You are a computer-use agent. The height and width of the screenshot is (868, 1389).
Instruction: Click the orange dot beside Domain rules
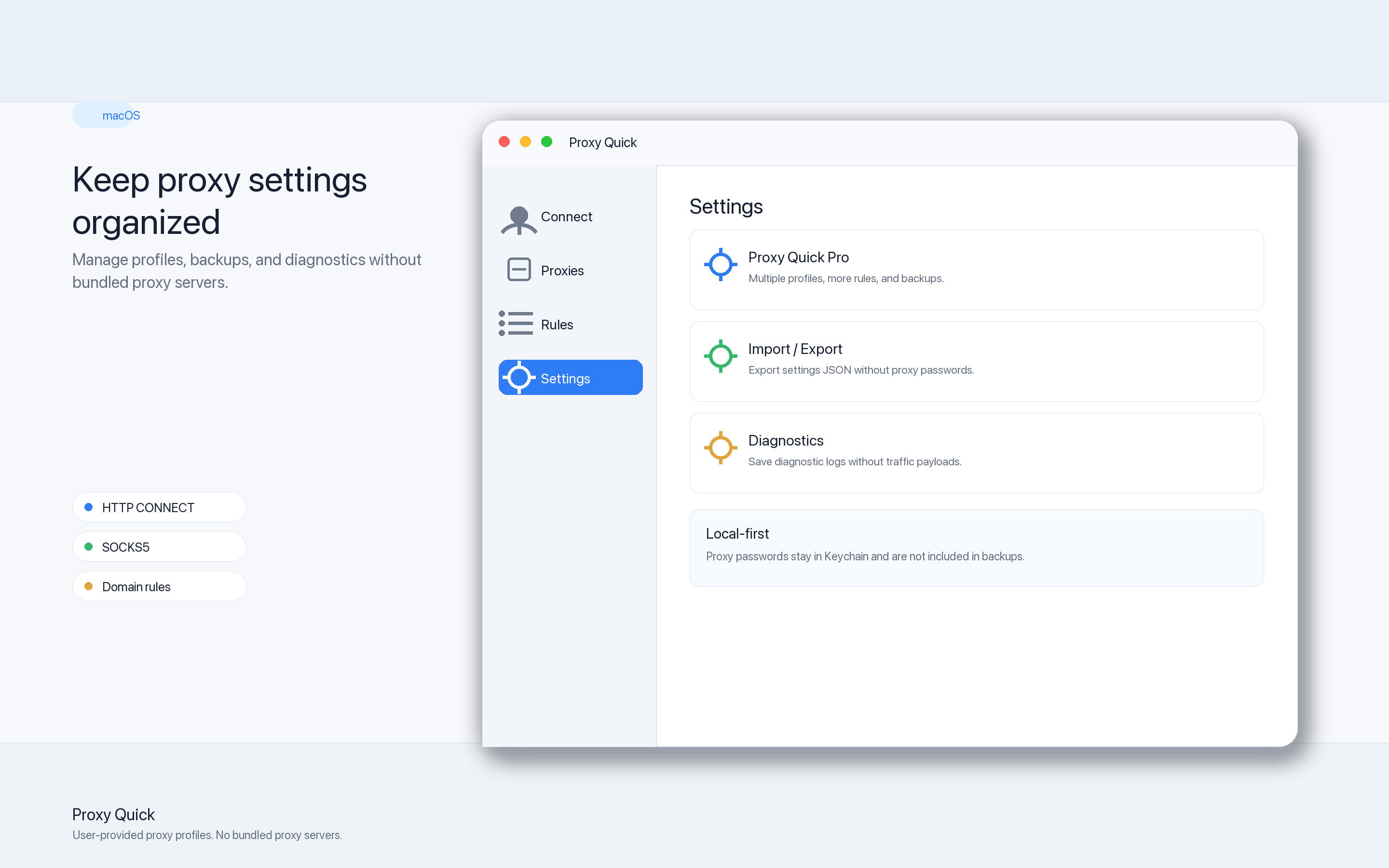(x=88, y=586)
